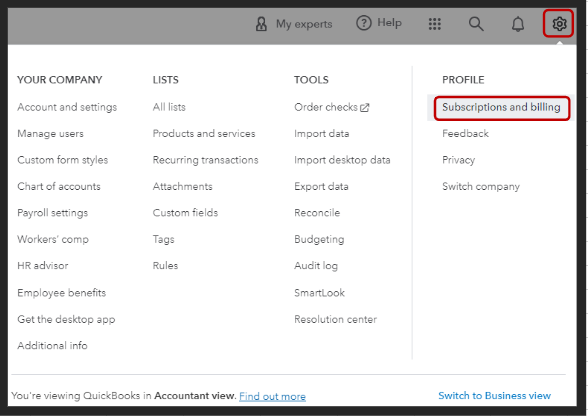The image size is (588, 416).
Task: Select Manage users
Action: [50, 134]
